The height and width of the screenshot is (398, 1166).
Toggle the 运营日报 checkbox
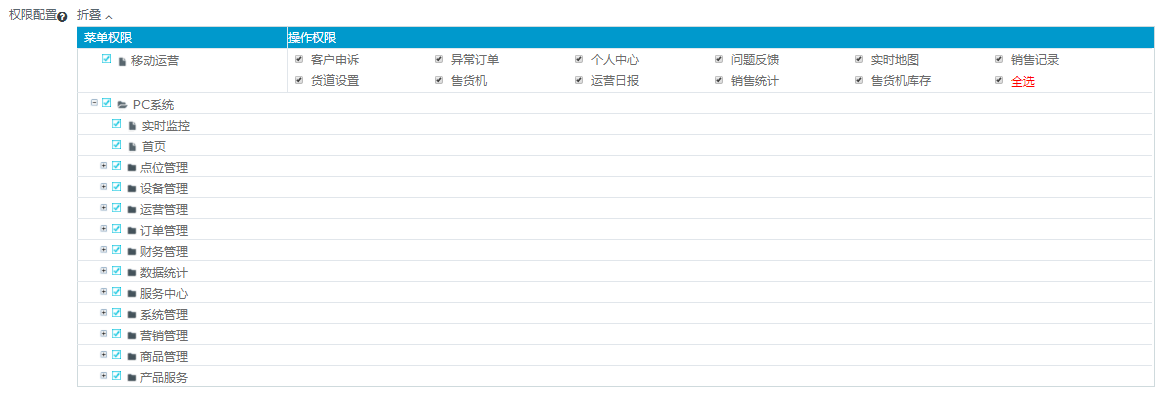coord(579,80)
